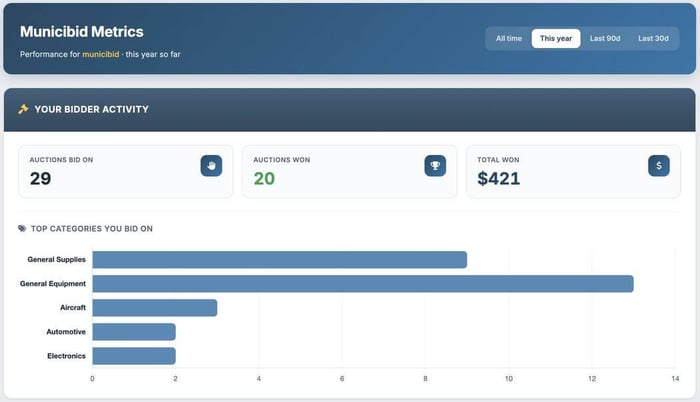Click the Automotive axis label

[66, 332]
